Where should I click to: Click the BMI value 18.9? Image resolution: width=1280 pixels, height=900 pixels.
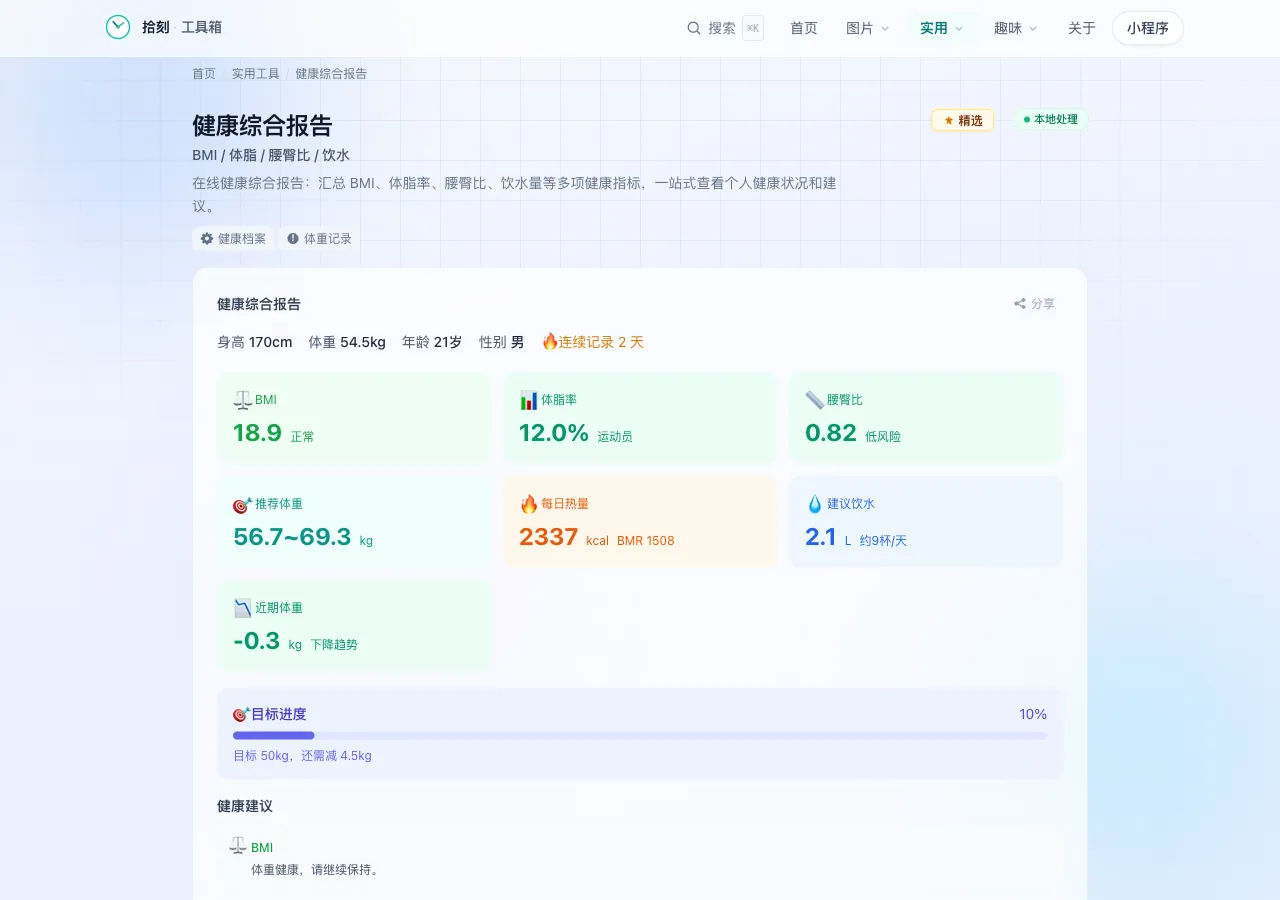click(x=257, y=433)
